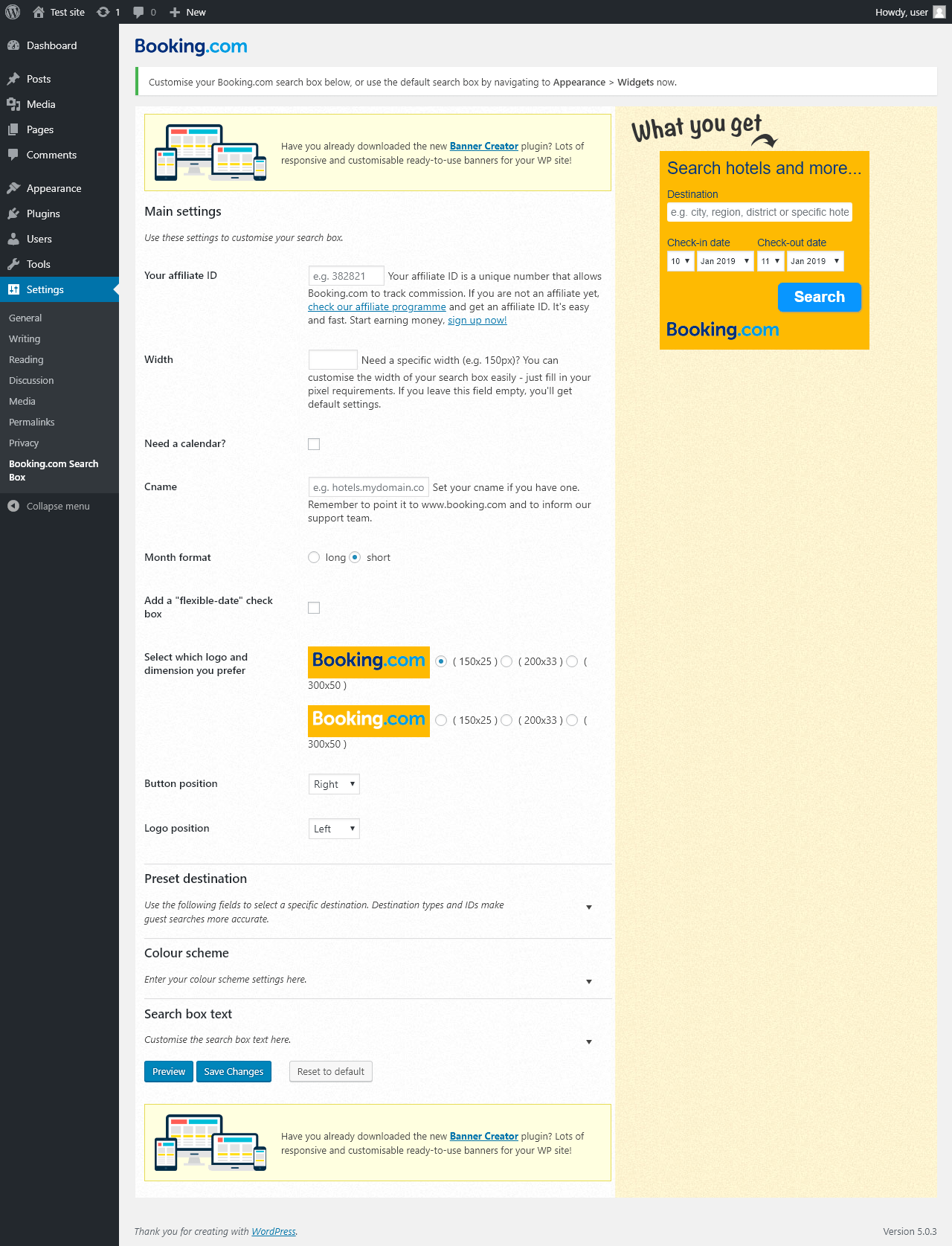This screenshot has width=952, height=1246.
Task: Expand the Colour scheme section
Action: pyautogui.click(x=589, y=982)
